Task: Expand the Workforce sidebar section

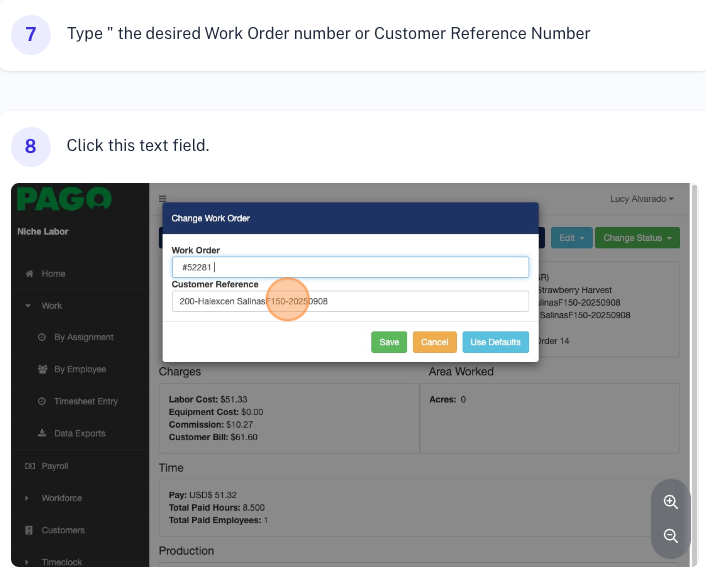Action: pos(60,498)
